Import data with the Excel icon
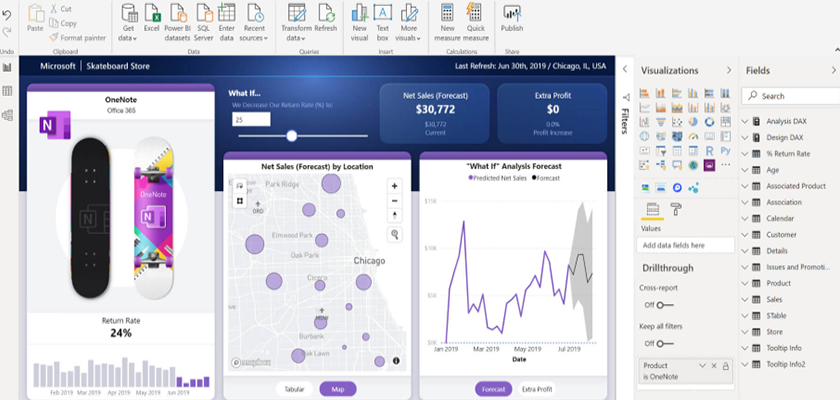Image resolution: width=840 pixels, height=400 pixels. [151, 14]
